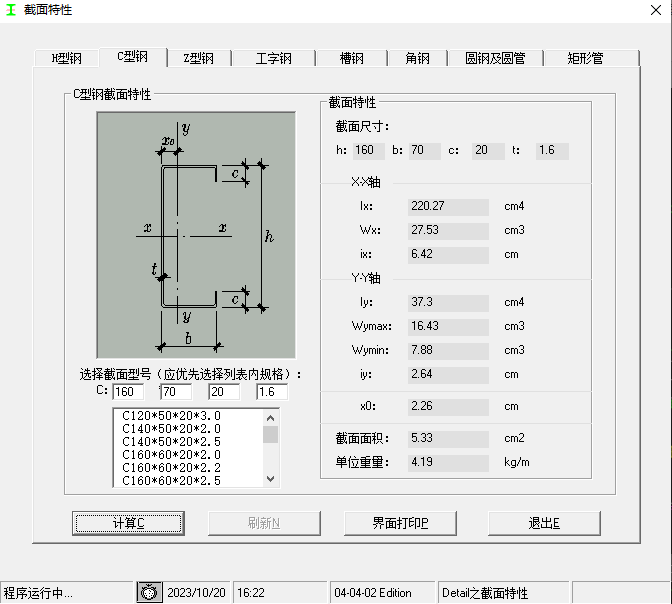Click the C-section diagram image

(196, 235)
